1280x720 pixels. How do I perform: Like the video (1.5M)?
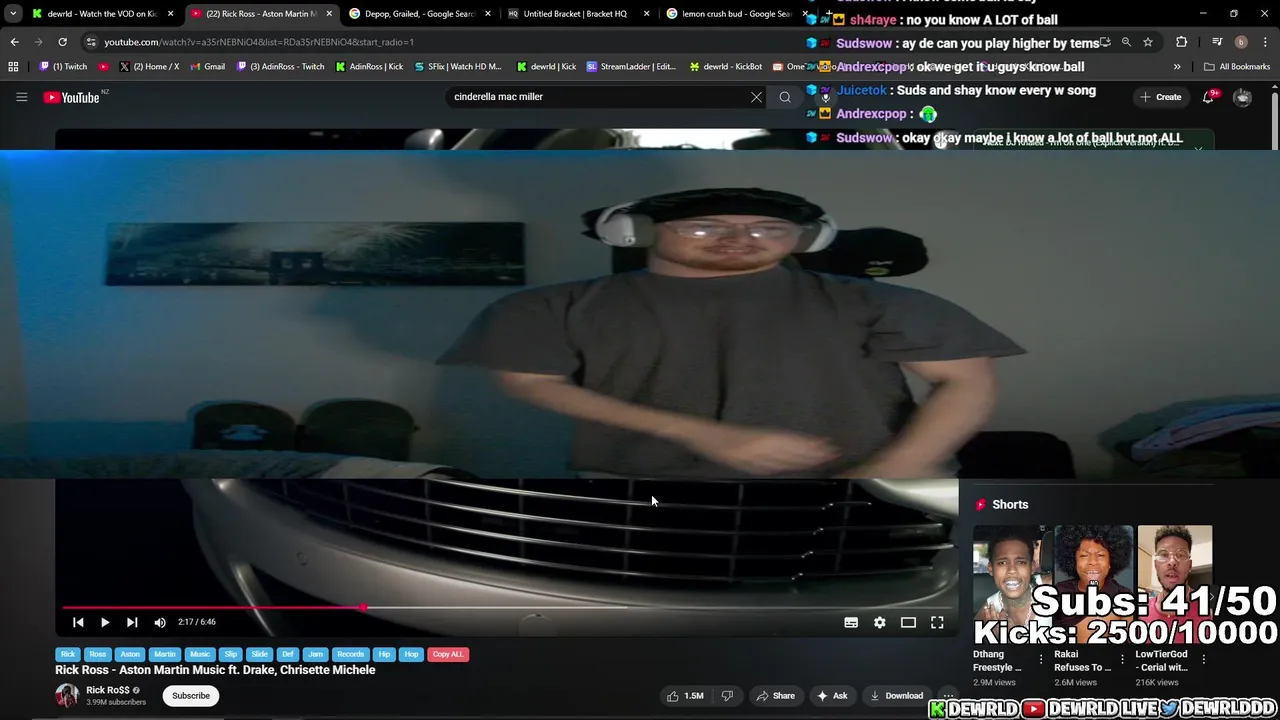(686, 696)
